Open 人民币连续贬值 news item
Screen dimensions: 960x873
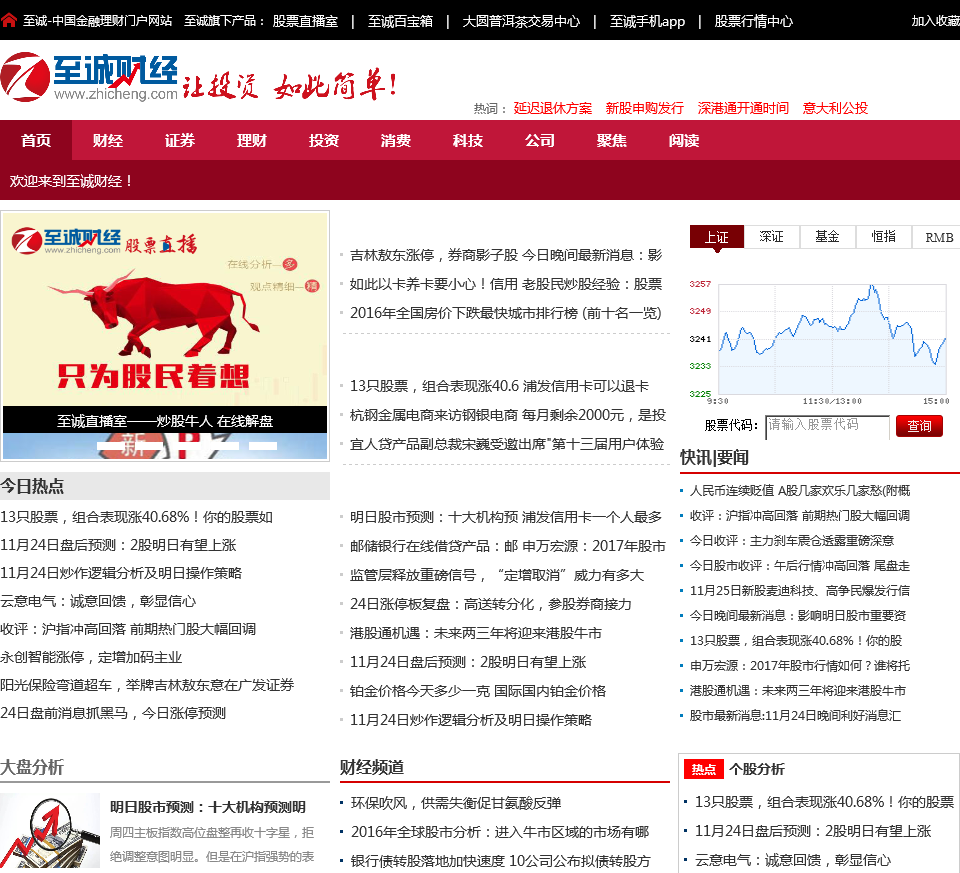800,490
